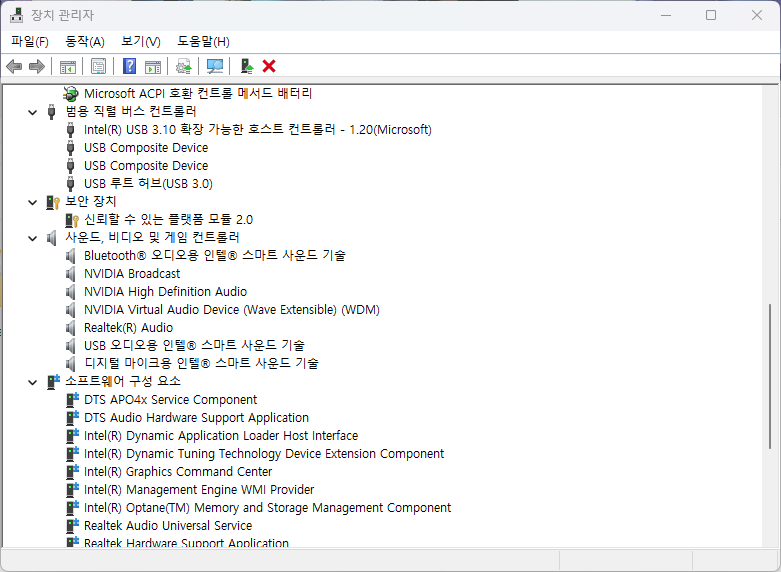Click the 보안 장치 category icon
The width and height of the screenshot is (781, 572).
(x=53, y=202)
